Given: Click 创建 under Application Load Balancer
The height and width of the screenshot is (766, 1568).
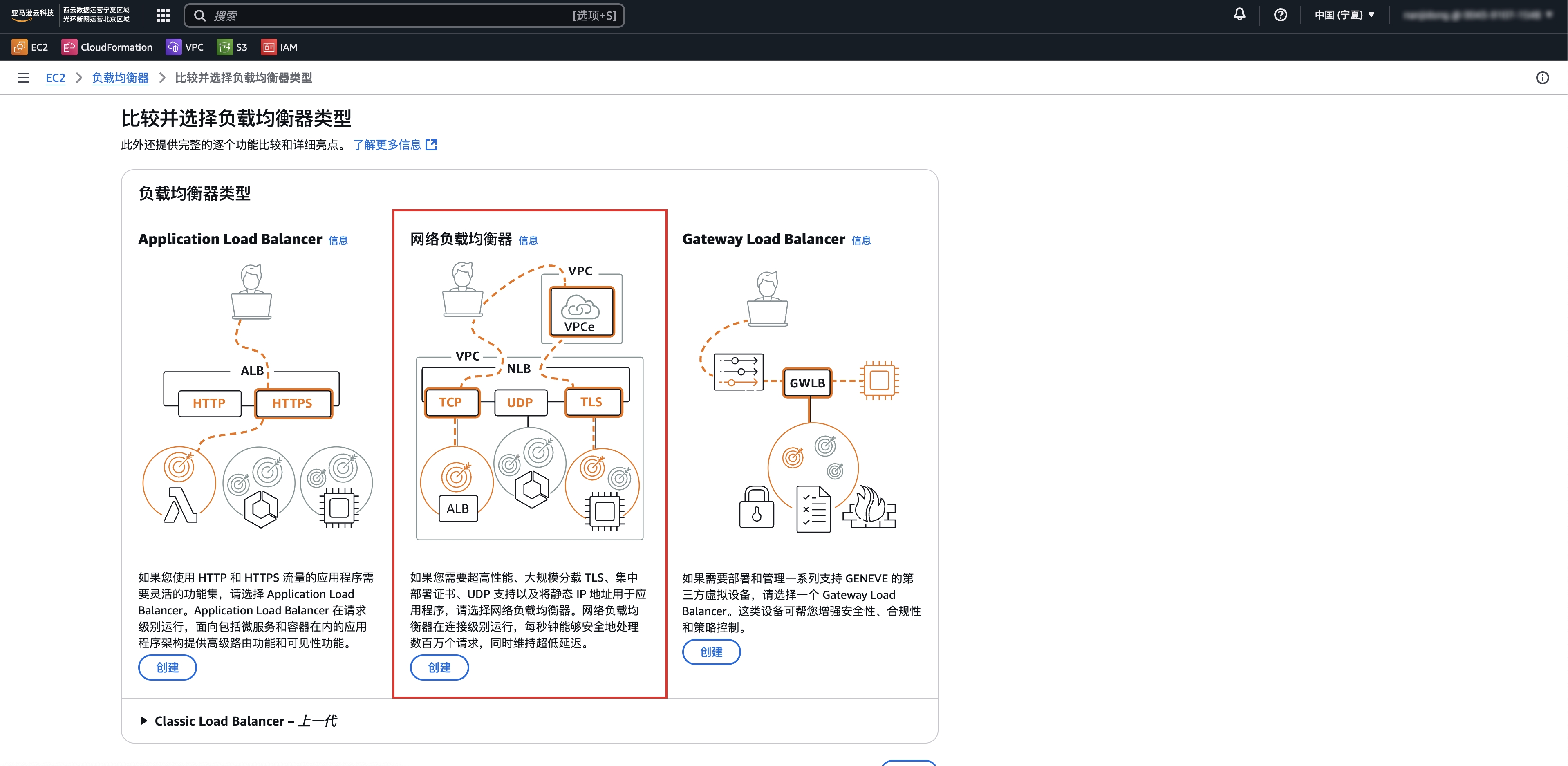Looking at the screenshot, I should 168,668.
